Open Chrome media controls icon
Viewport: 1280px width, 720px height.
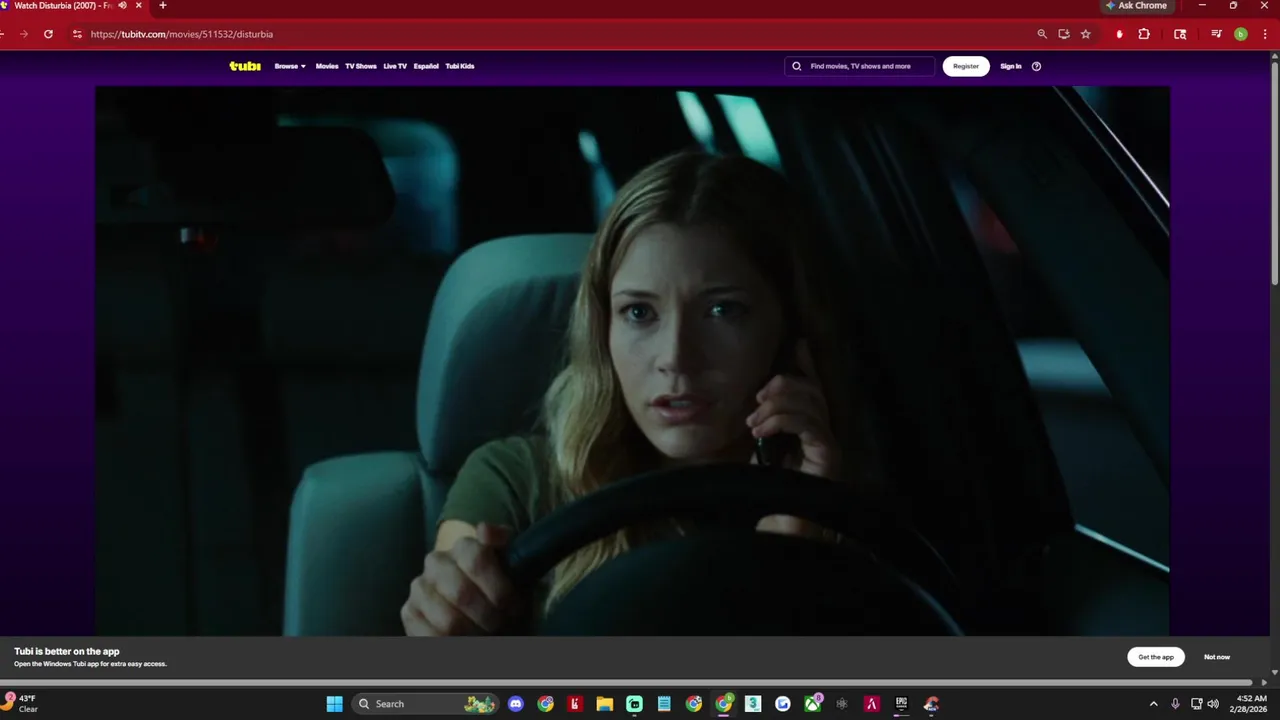tap(1216, 34)
